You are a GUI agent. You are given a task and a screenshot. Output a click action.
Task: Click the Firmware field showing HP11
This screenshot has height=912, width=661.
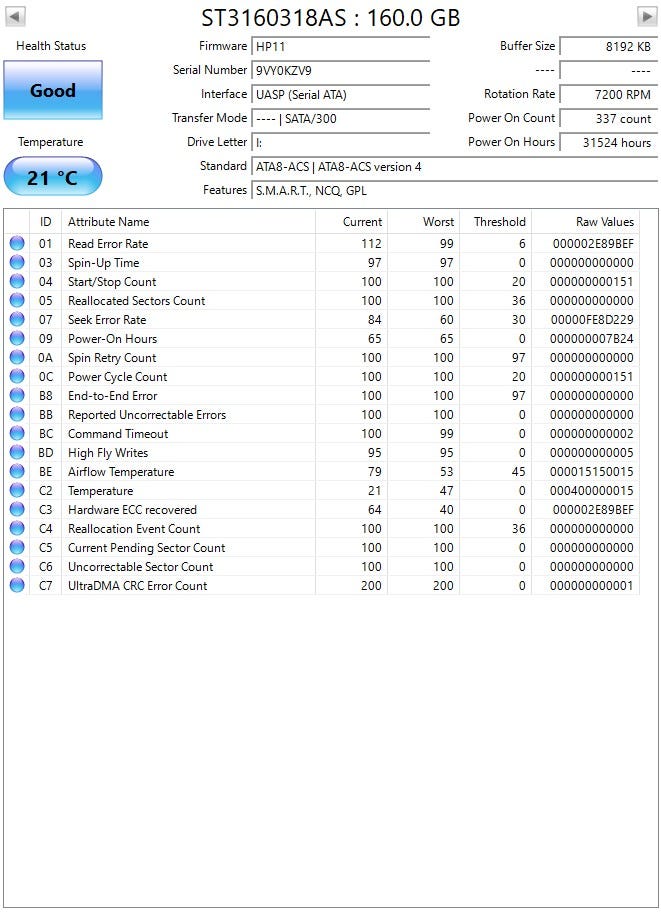point(340,47)
